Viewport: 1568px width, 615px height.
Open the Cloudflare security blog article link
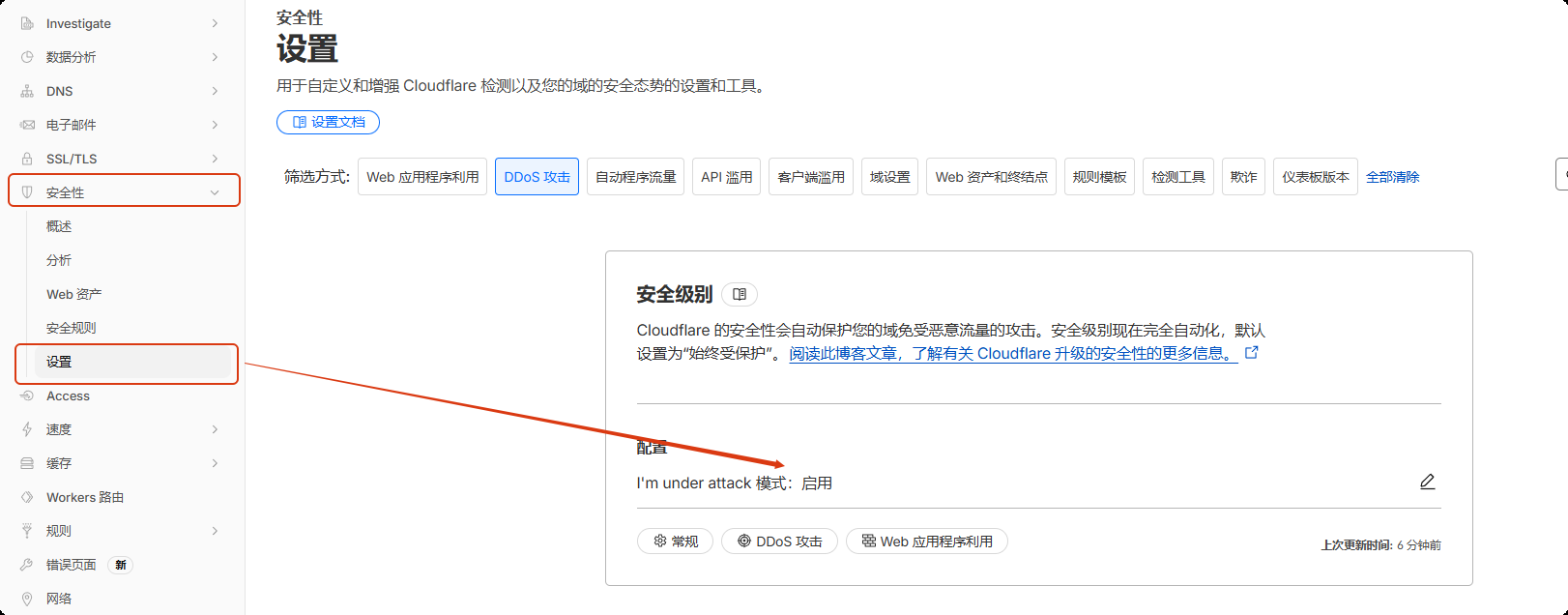pyautogui.click(x=1013, y=353)
